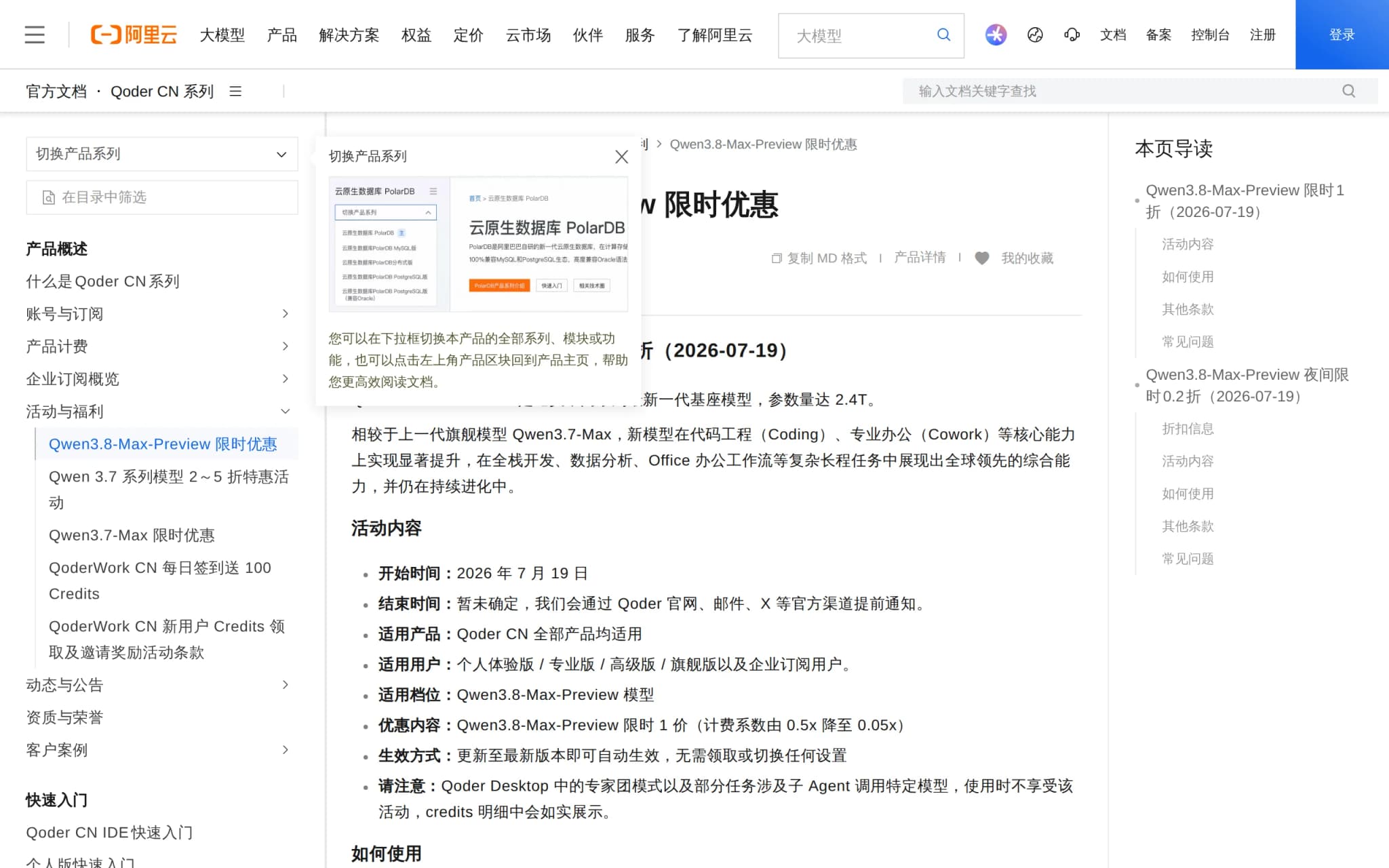This screenshot has height=868, width=1389.
Task: Focus the 输入文档关键字查找 search field
Action: coord(1139,91)
